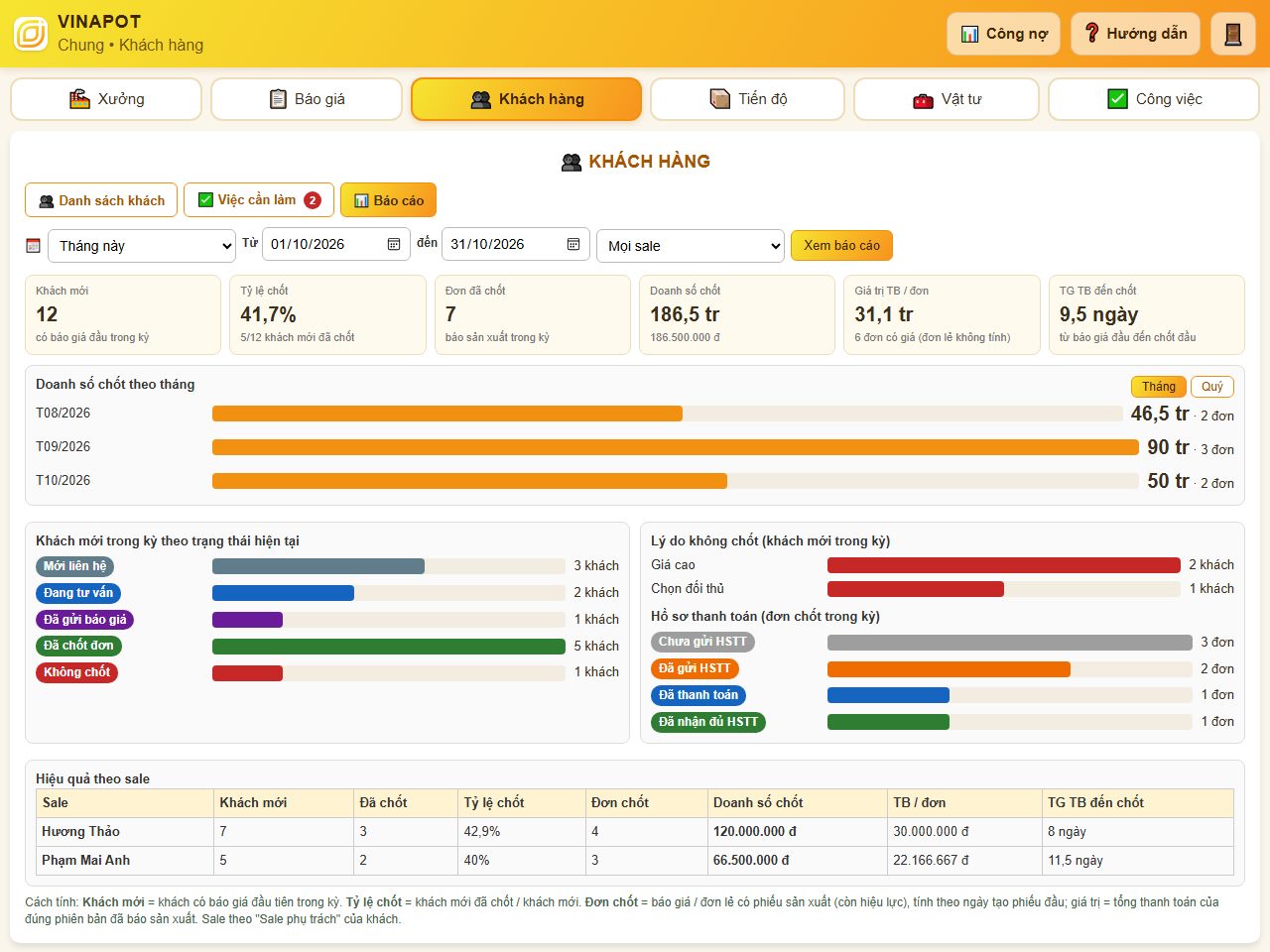Open the Vật tư tab
Image resolution: width=1270 pixels, height=952 pixels.
point(947,99)
